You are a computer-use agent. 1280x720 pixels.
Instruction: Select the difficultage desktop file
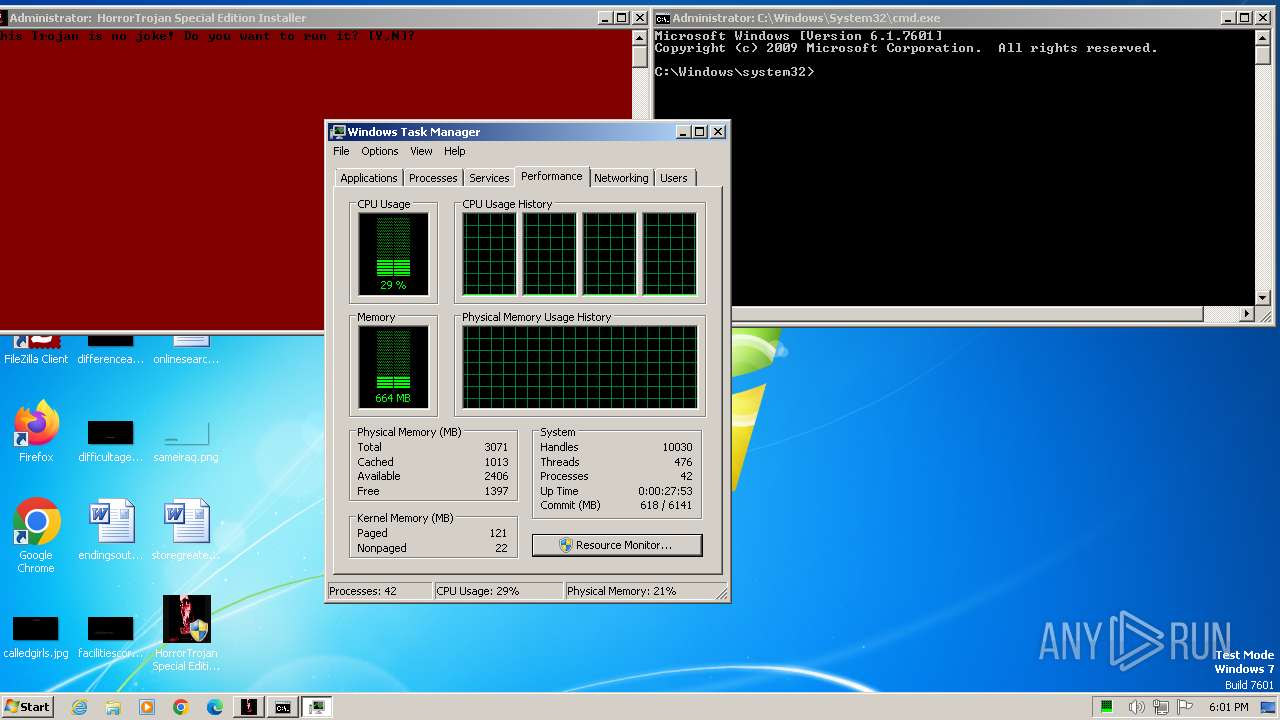pos(111,442)
